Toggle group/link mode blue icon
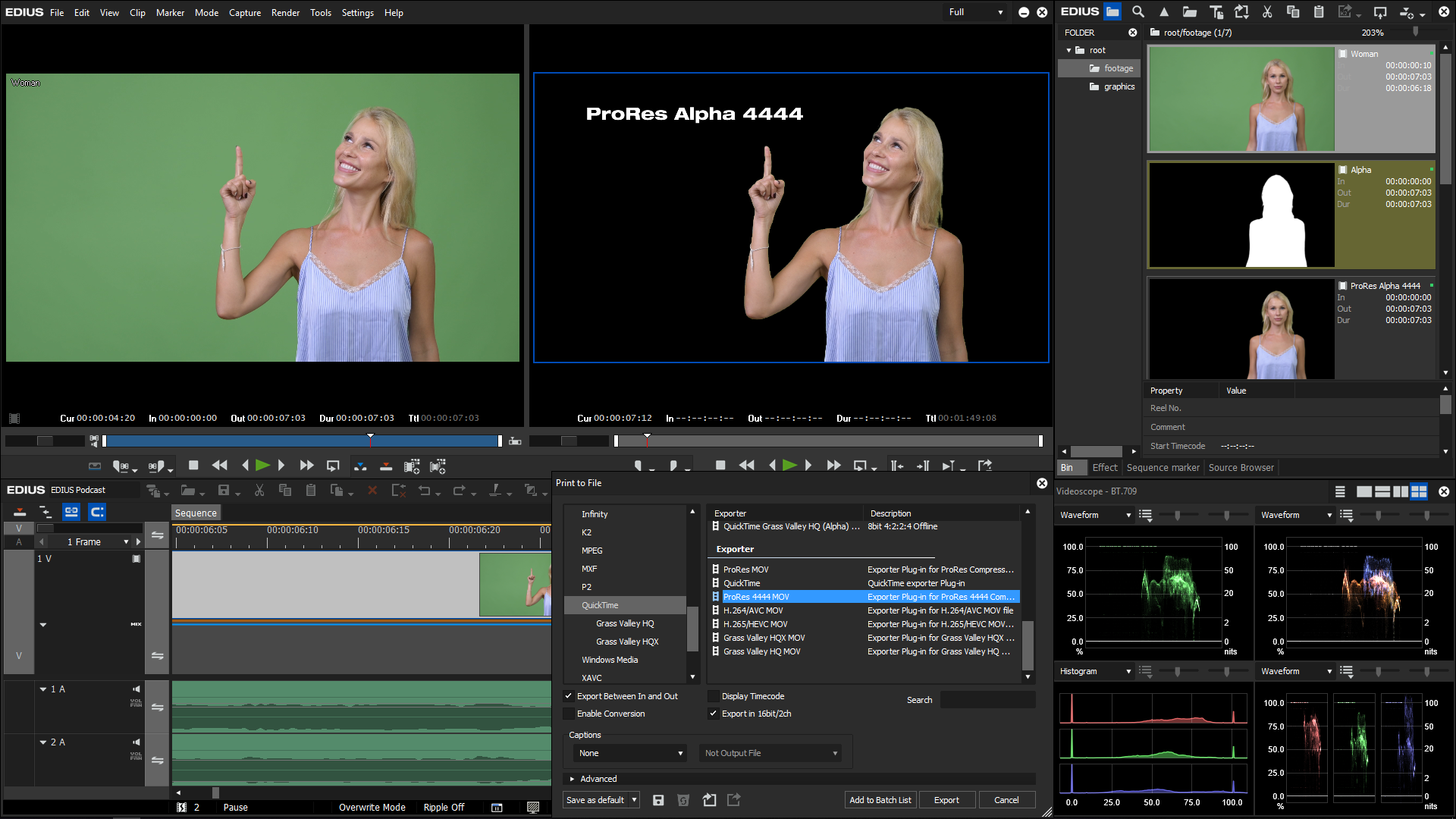The width and height of the screenshot is (1456, 819). tap(71, 512)
